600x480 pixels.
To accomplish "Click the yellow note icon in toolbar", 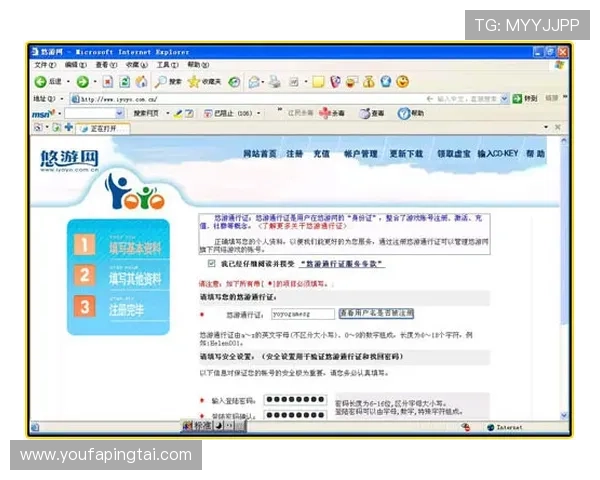I will [x=318, y=82].
